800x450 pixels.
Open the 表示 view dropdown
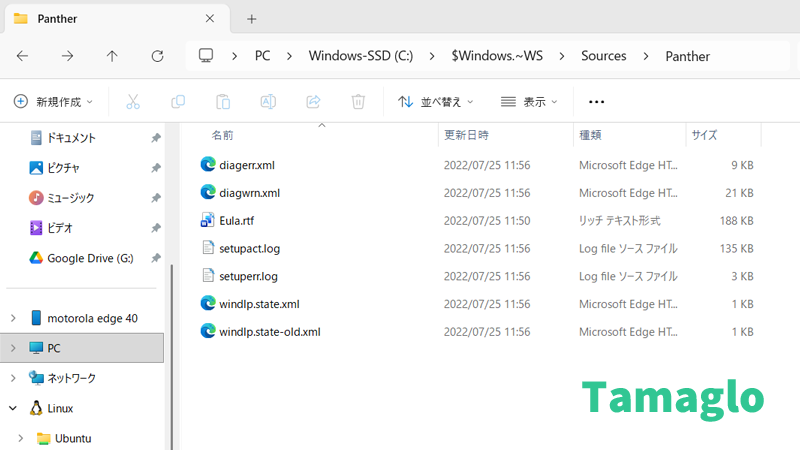(x=529, y=102)
